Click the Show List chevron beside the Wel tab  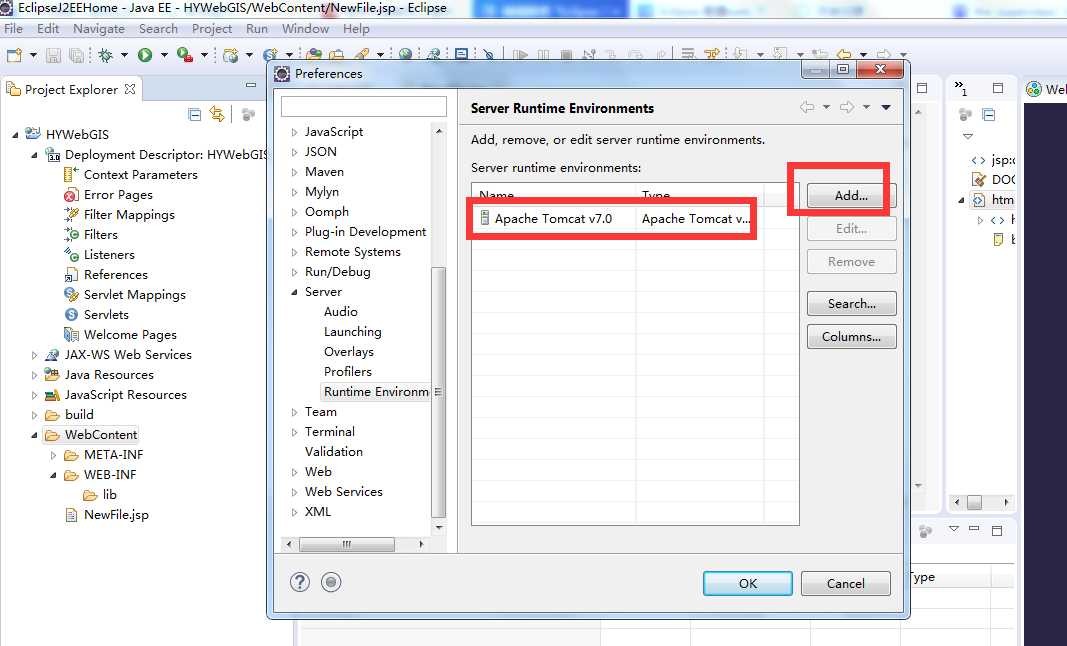[x=960, y=87]
